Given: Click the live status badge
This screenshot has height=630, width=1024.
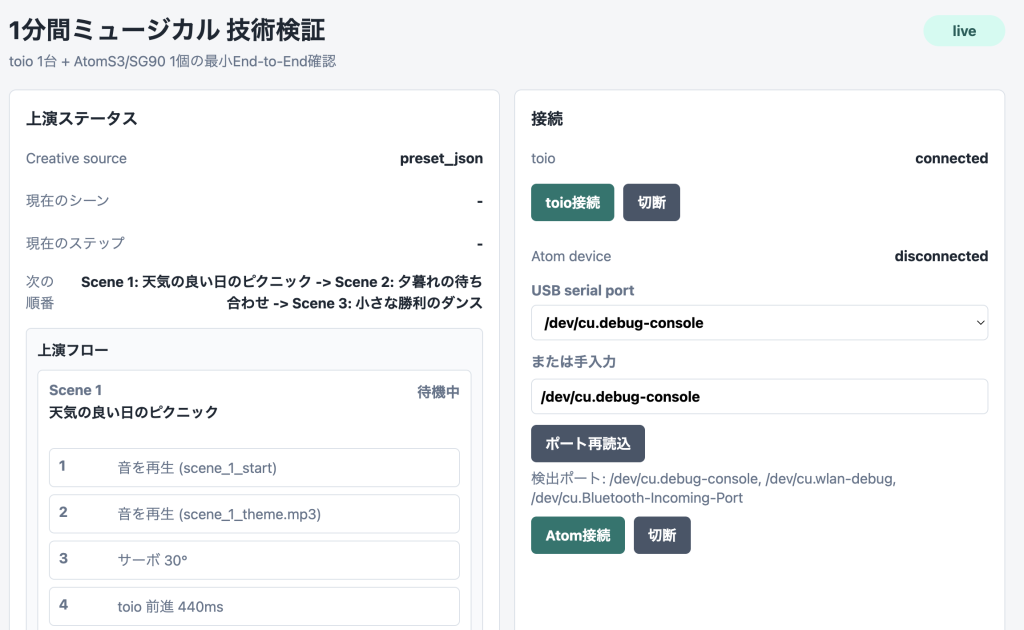Looking at the screenshot, I should [963, 31].
